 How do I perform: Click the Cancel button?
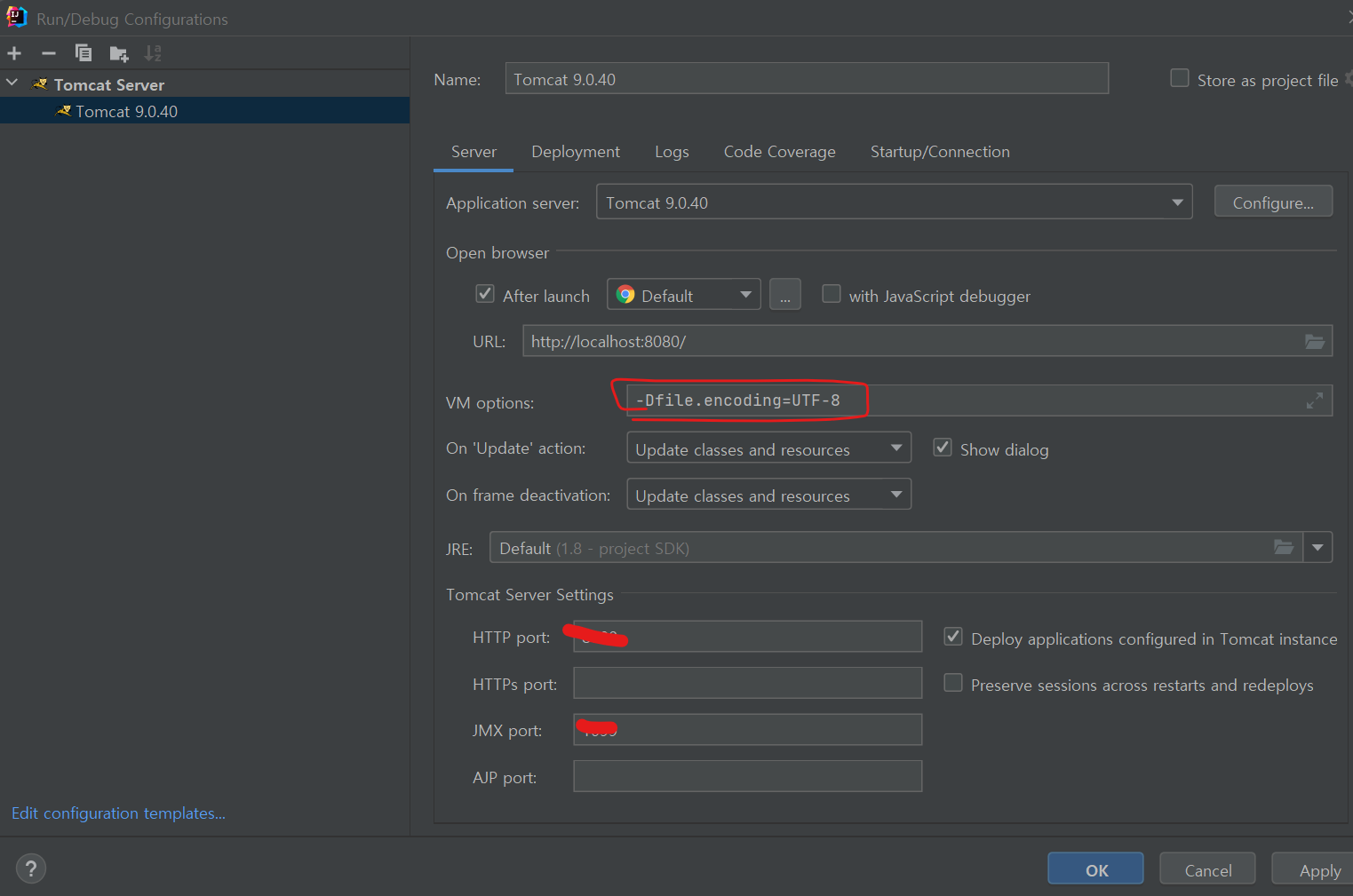point(1207,869)
